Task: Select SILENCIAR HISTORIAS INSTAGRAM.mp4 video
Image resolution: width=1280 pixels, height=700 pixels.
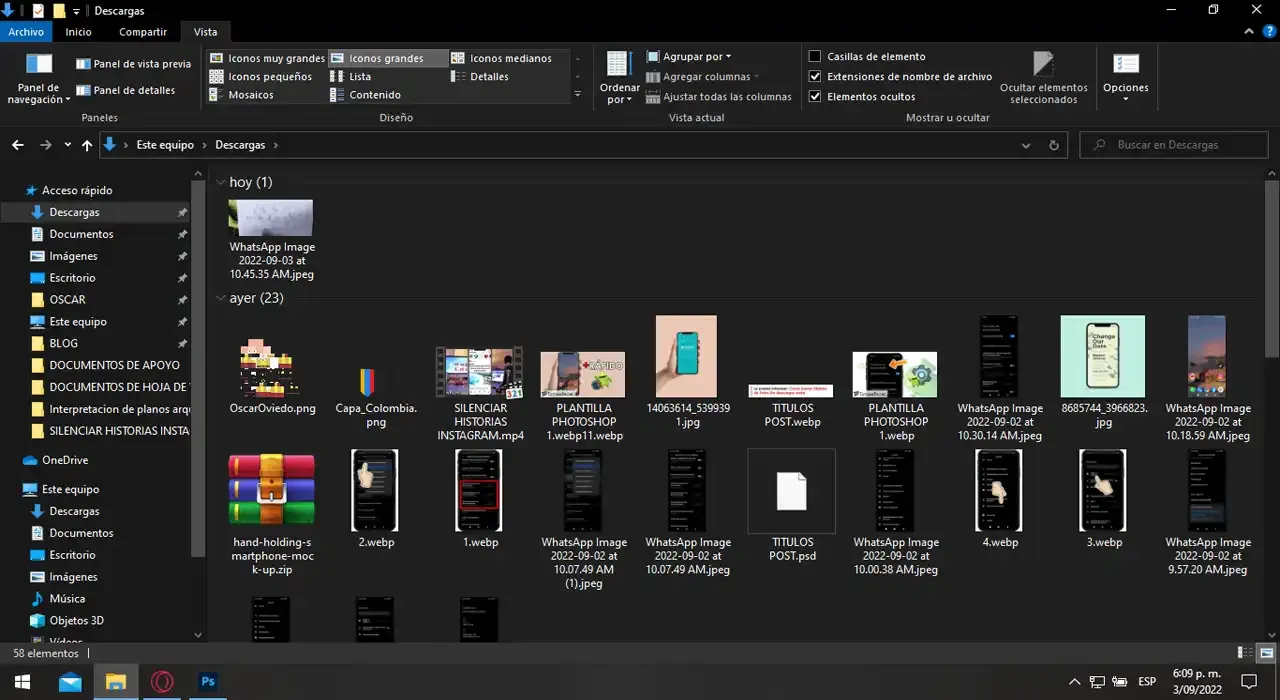Action: click(x=480, y=394)
